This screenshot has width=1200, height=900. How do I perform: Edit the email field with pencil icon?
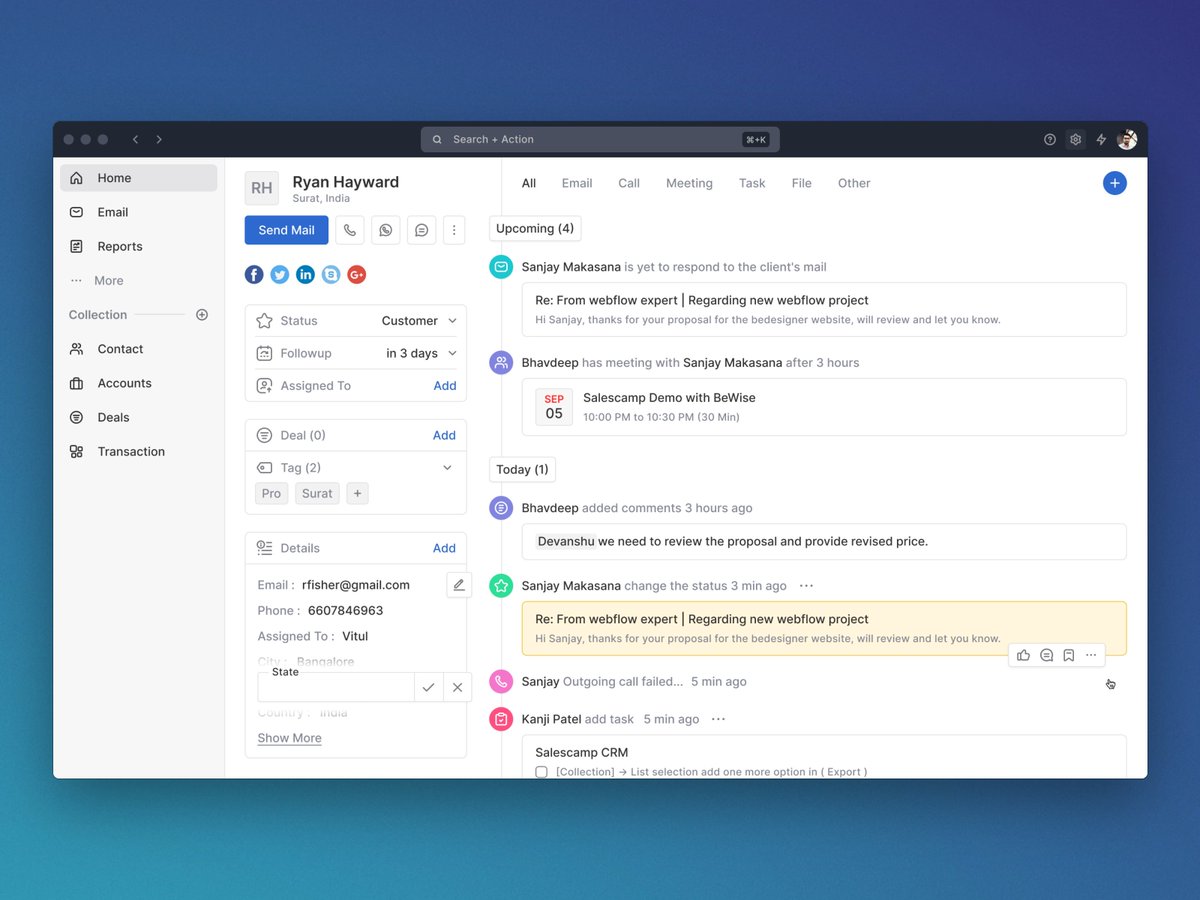(459, 585)
